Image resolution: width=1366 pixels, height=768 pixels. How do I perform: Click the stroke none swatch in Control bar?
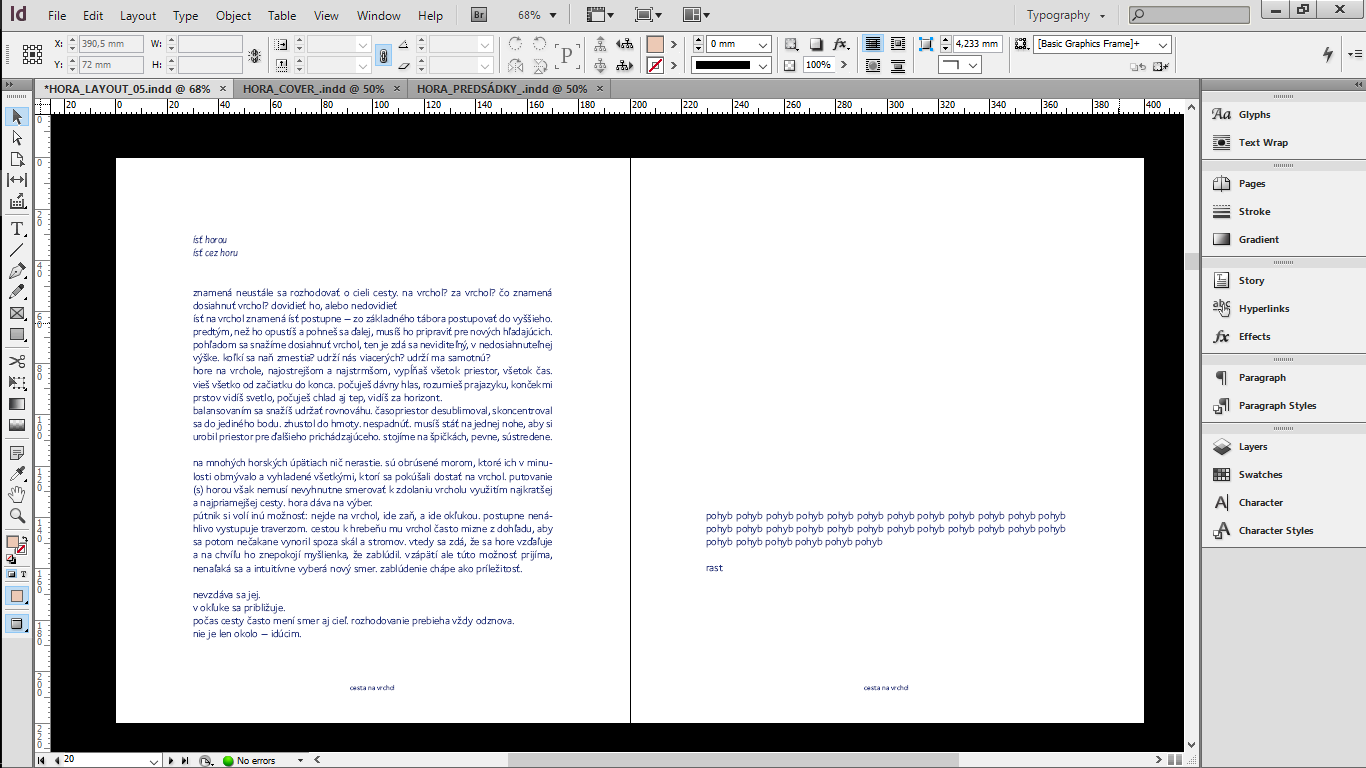point(655,66)
